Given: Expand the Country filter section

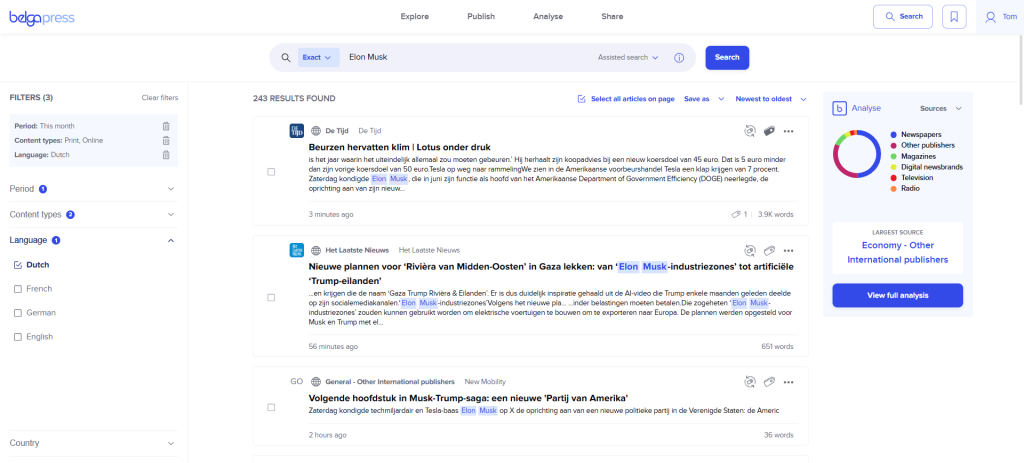Looking at the screenshot, I should (93, 443).
